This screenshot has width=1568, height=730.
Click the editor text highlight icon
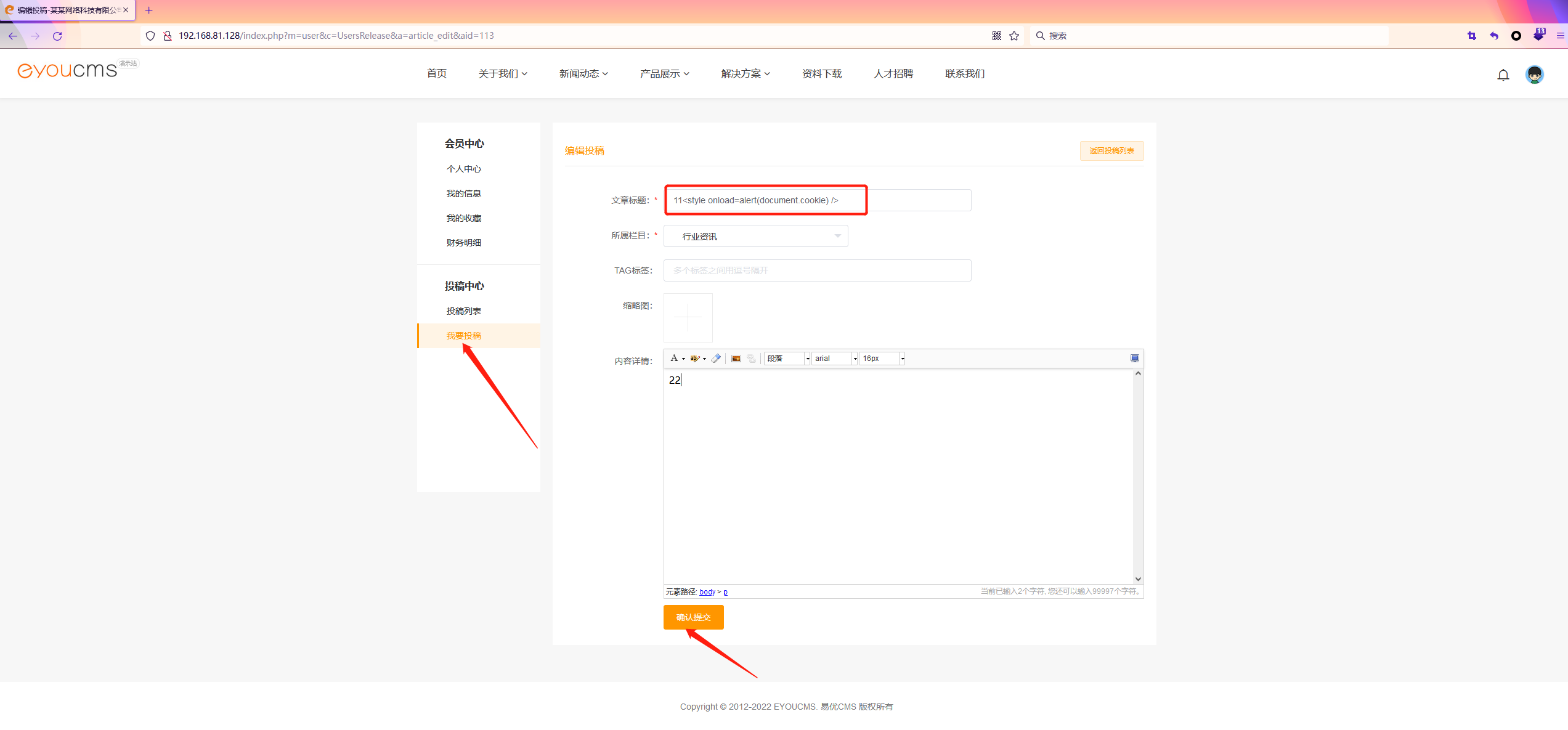tap(695, 359)
